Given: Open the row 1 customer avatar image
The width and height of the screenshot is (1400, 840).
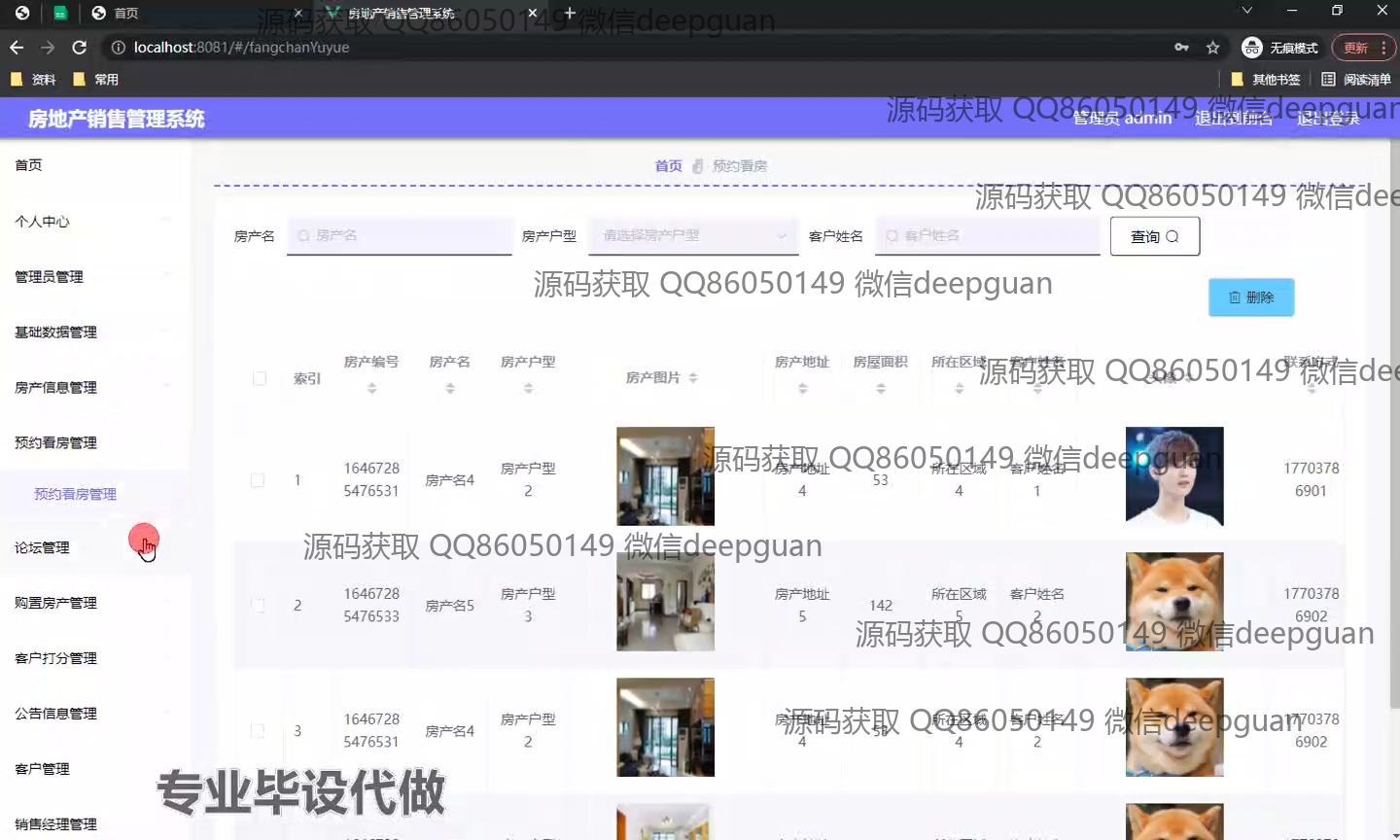Looking at the screenshot, I should [x=1174, y=476].
